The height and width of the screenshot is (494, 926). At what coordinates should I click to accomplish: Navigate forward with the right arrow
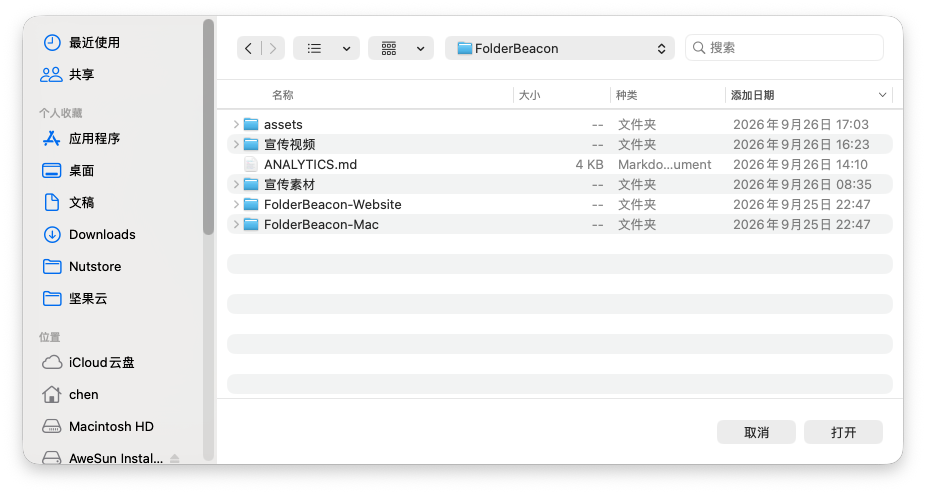[273, 48]
